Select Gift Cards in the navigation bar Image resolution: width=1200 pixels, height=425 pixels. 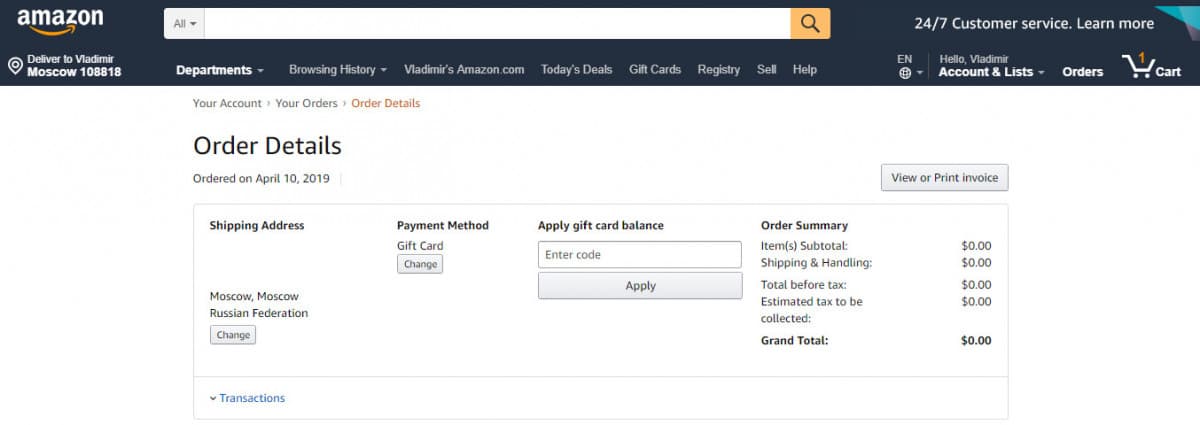[655, 70]
